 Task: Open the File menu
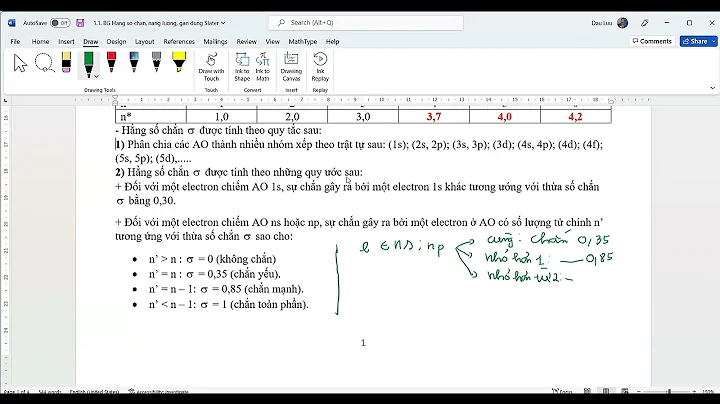point(15,41)
